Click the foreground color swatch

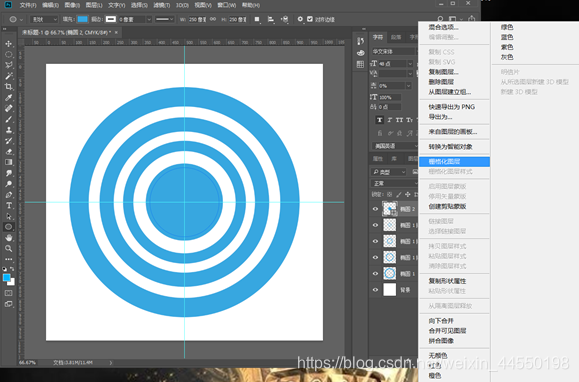click(x=6, y=278)
